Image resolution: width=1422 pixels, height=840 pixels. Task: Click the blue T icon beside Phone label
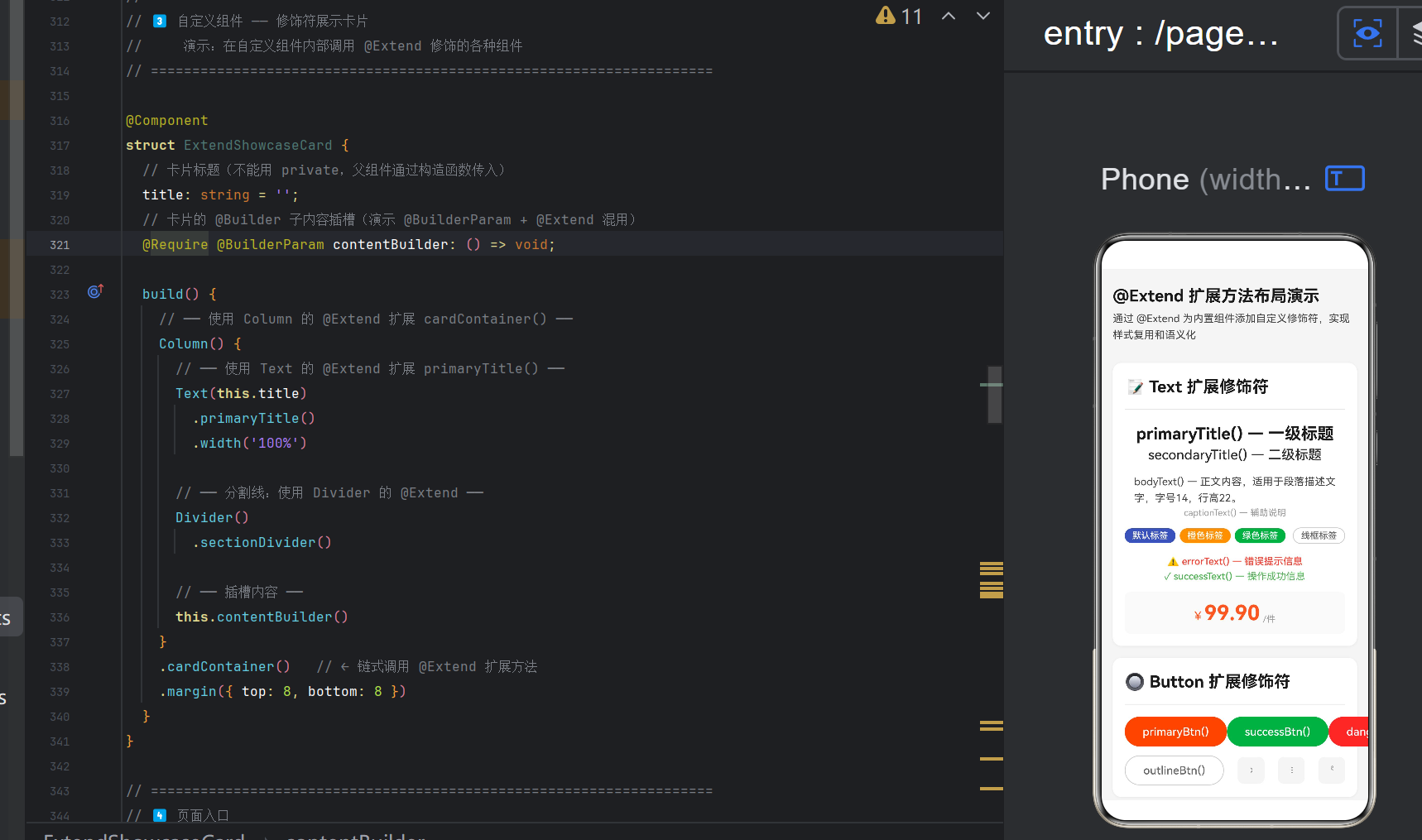[1345, 178]
